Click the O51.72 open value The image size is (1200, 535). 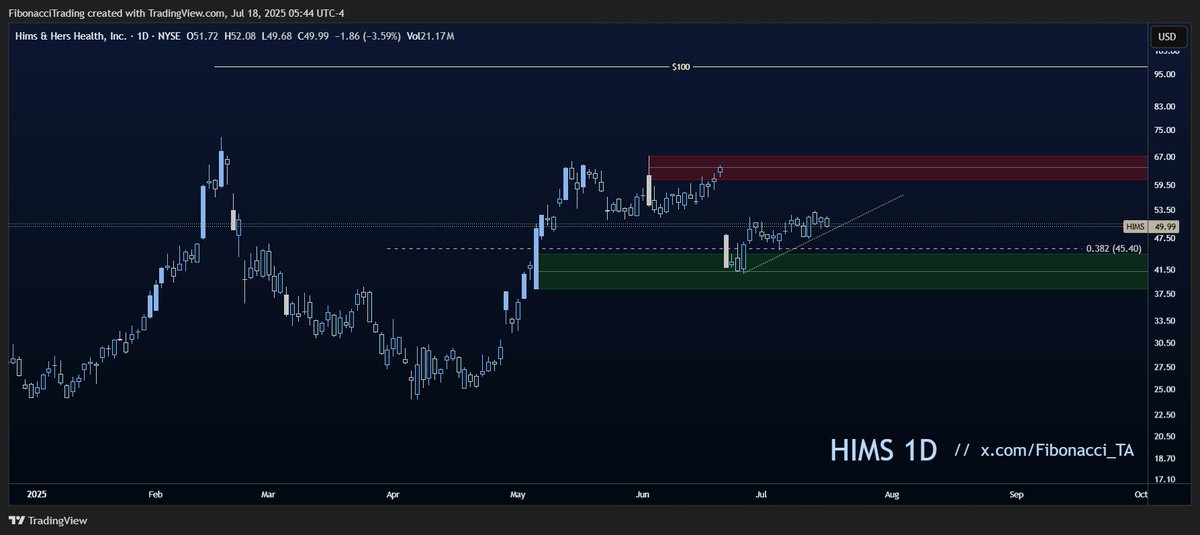pyautogui.click(x=200, y=36)
